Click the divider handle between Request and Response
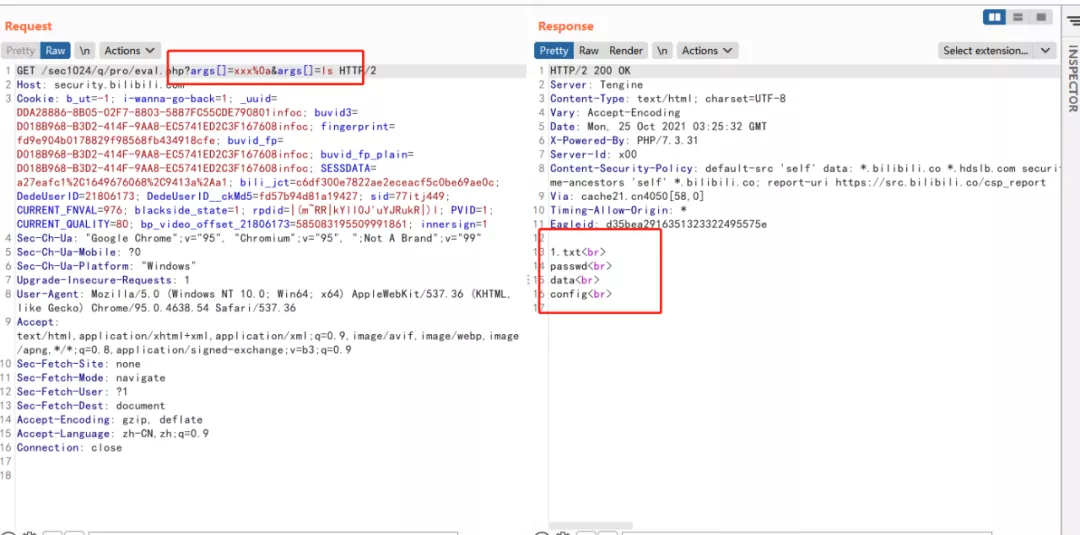This screenshot has width=1080, height=535. point(529,279)
